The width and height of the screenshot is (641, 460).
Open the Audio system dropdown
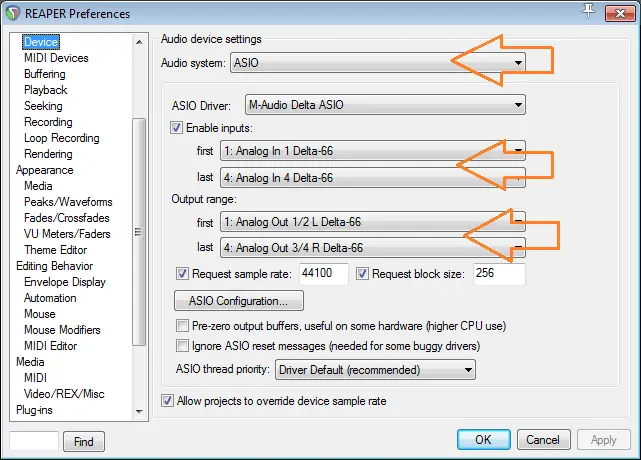pyautogui.click(x=378, y=63)
